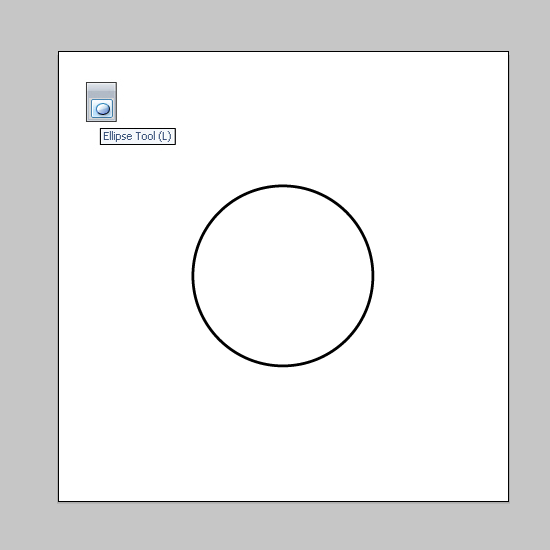Click the highlighted blue oval tool button
Image resolution: width=550 pixels, height=550 pixels.
(102, 108)
